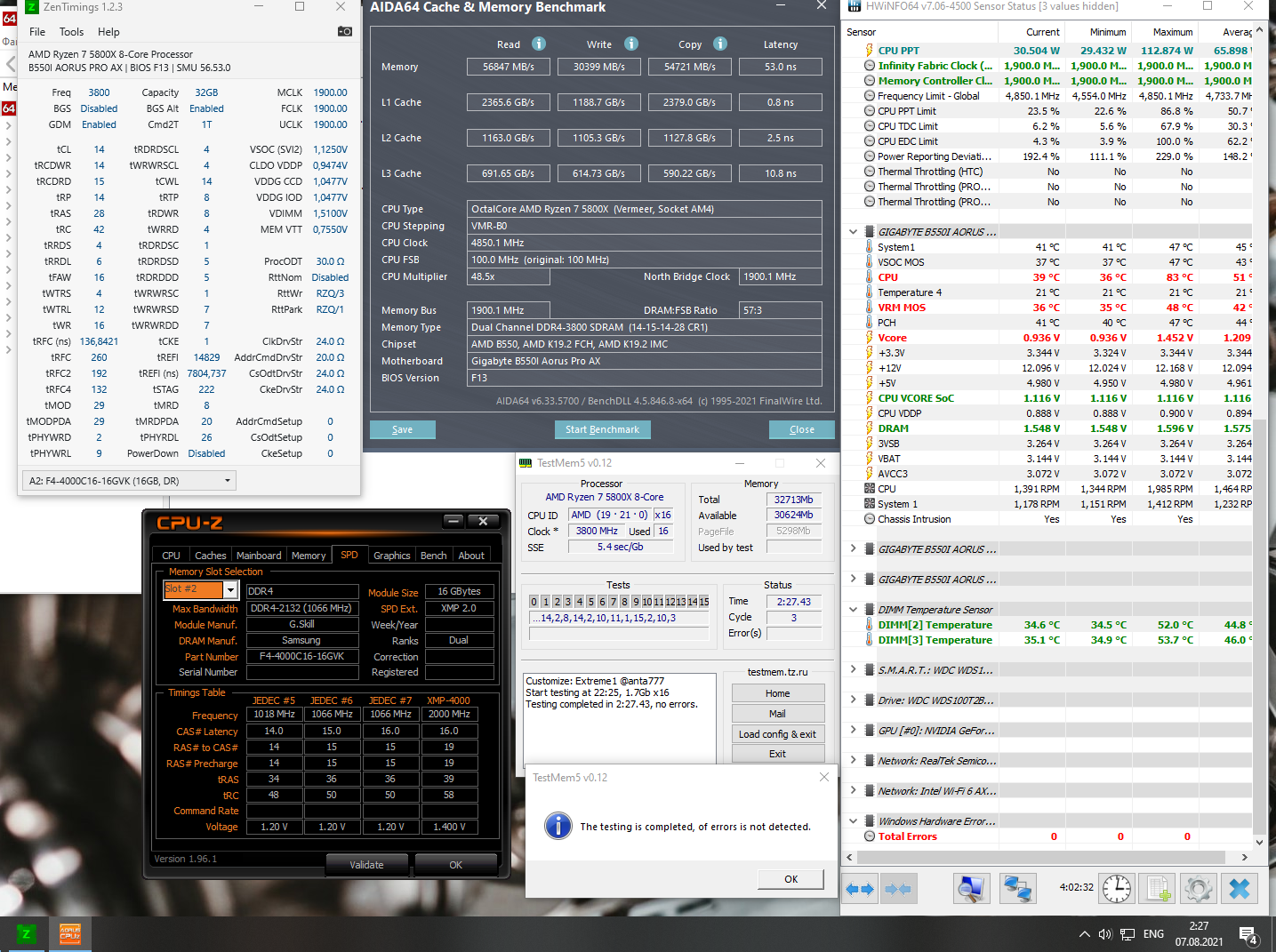The image size is (1276, 952).
Task: Collapse the DIMM Temperature Sensor group
Action: coord(854,610)
